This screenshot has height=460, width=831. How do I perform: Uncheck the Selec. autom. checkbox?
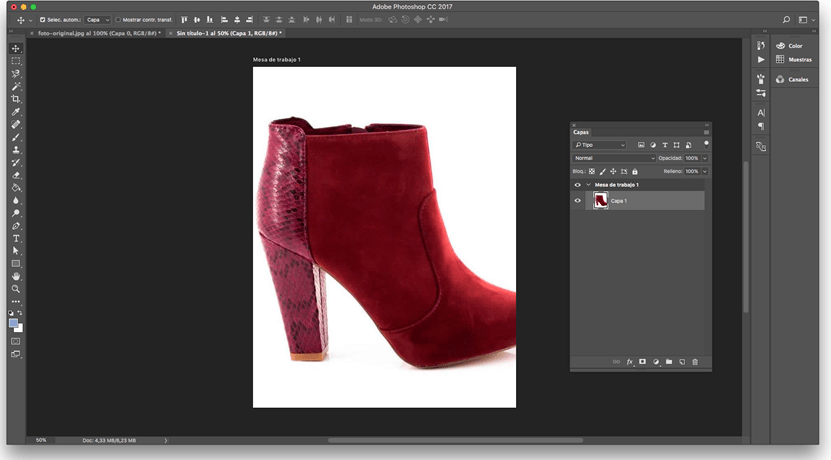click(x=42, y=19)
